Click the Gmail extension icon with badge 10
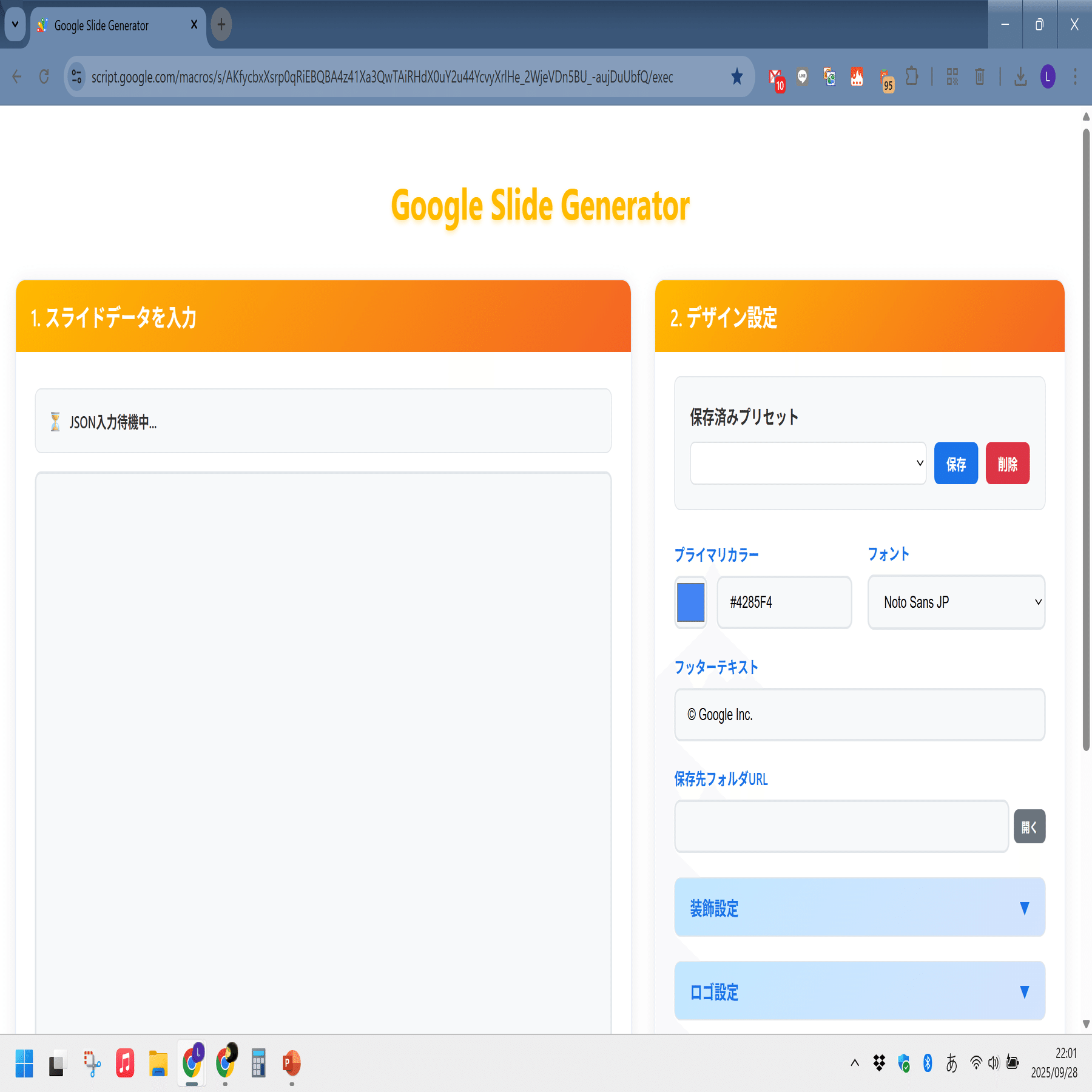 (x=776, y=78)
